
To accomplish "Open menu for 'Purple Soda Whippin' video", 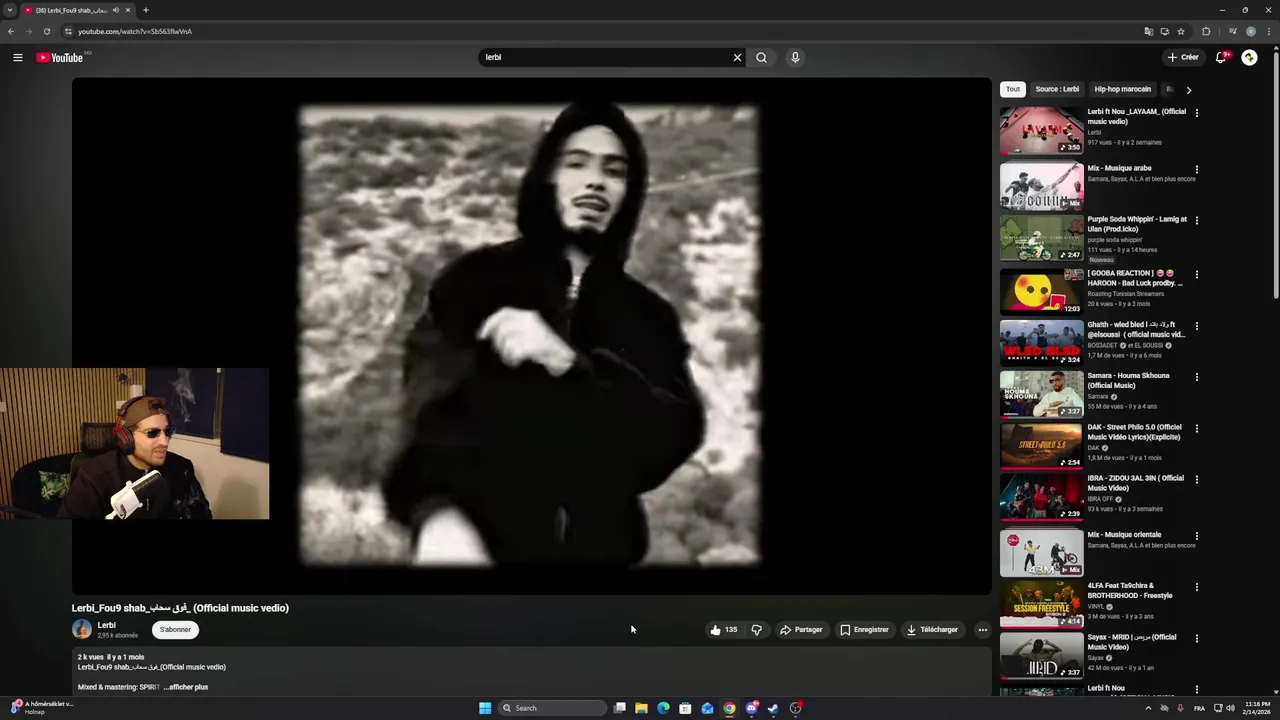I will pyautogui.click(x=1196, y=221).
